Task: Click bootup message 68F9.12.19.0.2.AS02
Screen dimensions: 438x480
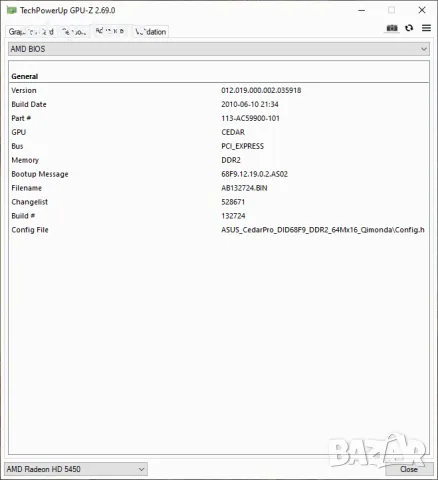Action: tap(254, 174)
